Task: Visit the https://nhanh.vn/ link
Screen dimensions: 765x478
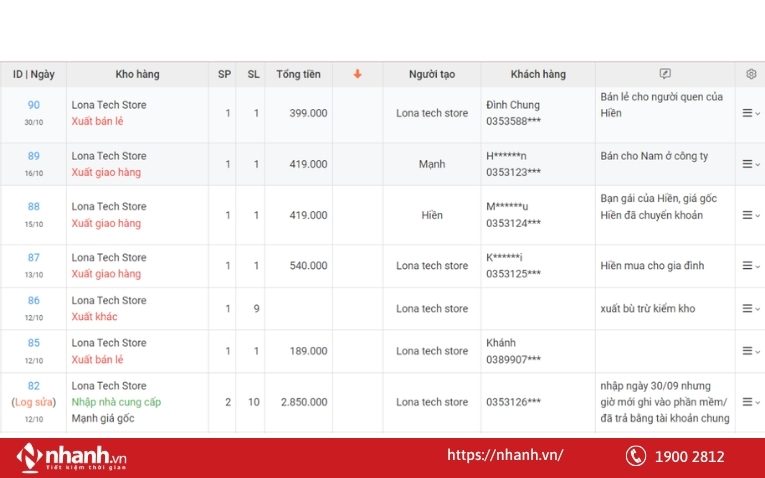Action: click(505, 455)
